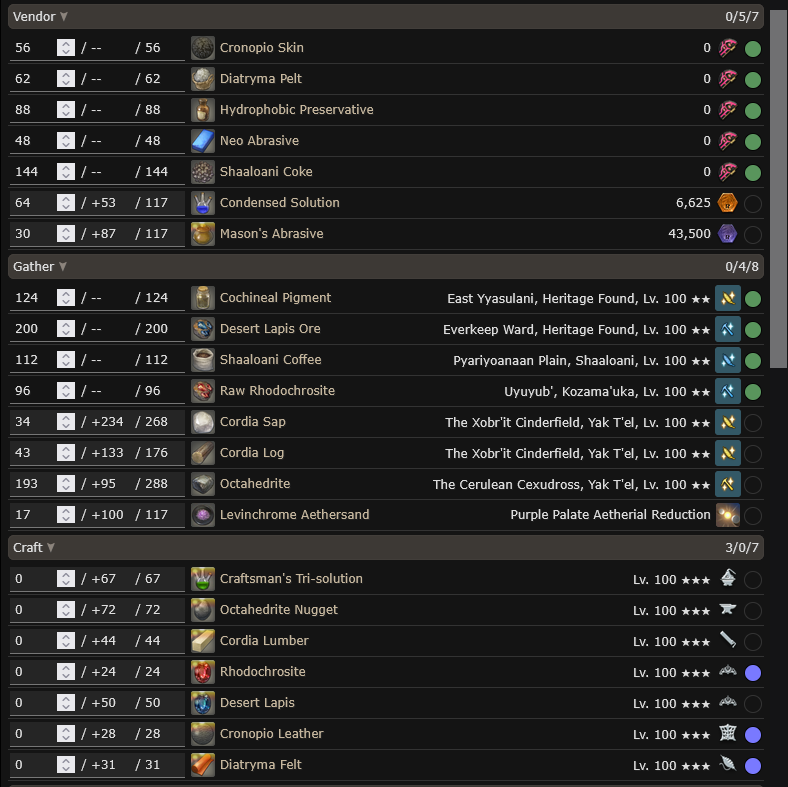Click 'Purple Palate Aetherial Reduction' text
Screen dimensions: 788x787
(x=610, y=515)
